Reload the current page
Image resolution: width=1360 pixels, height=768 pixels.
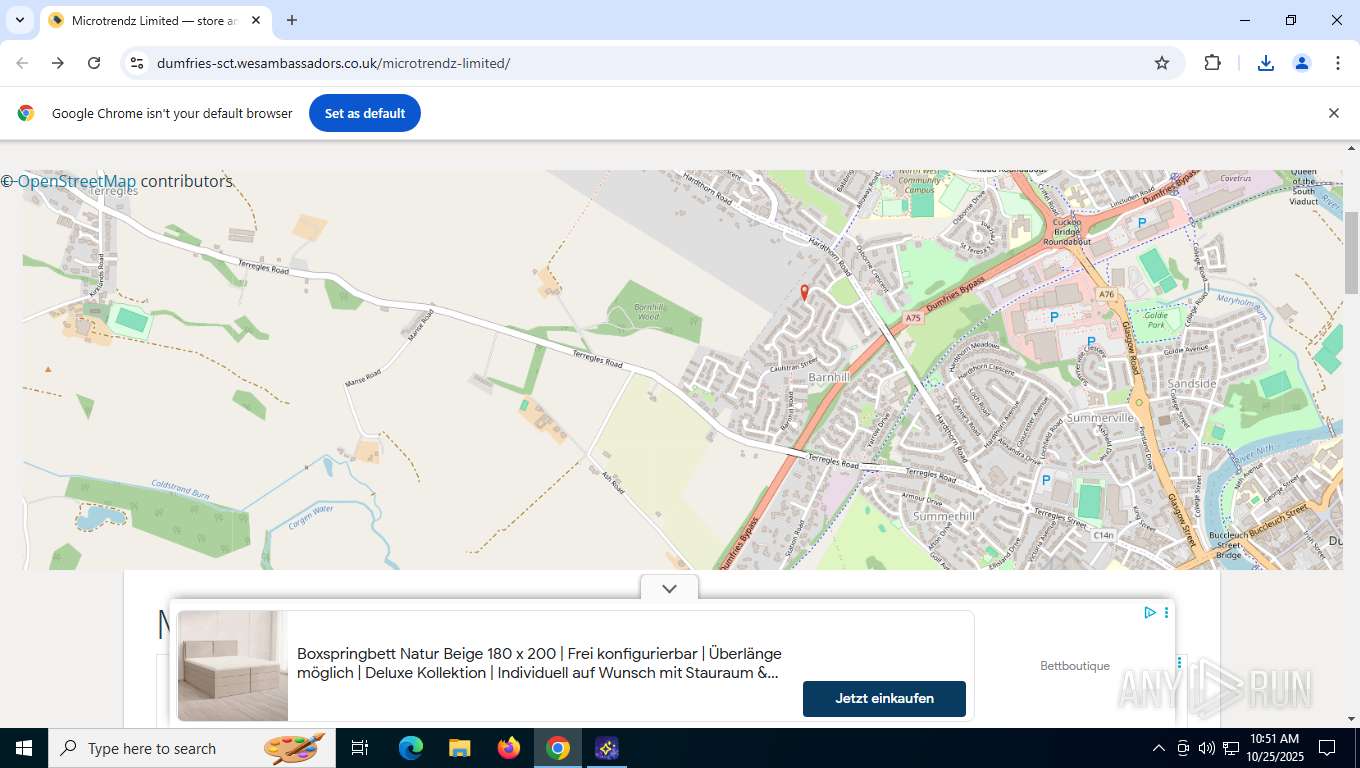click(x=94, y=63)
